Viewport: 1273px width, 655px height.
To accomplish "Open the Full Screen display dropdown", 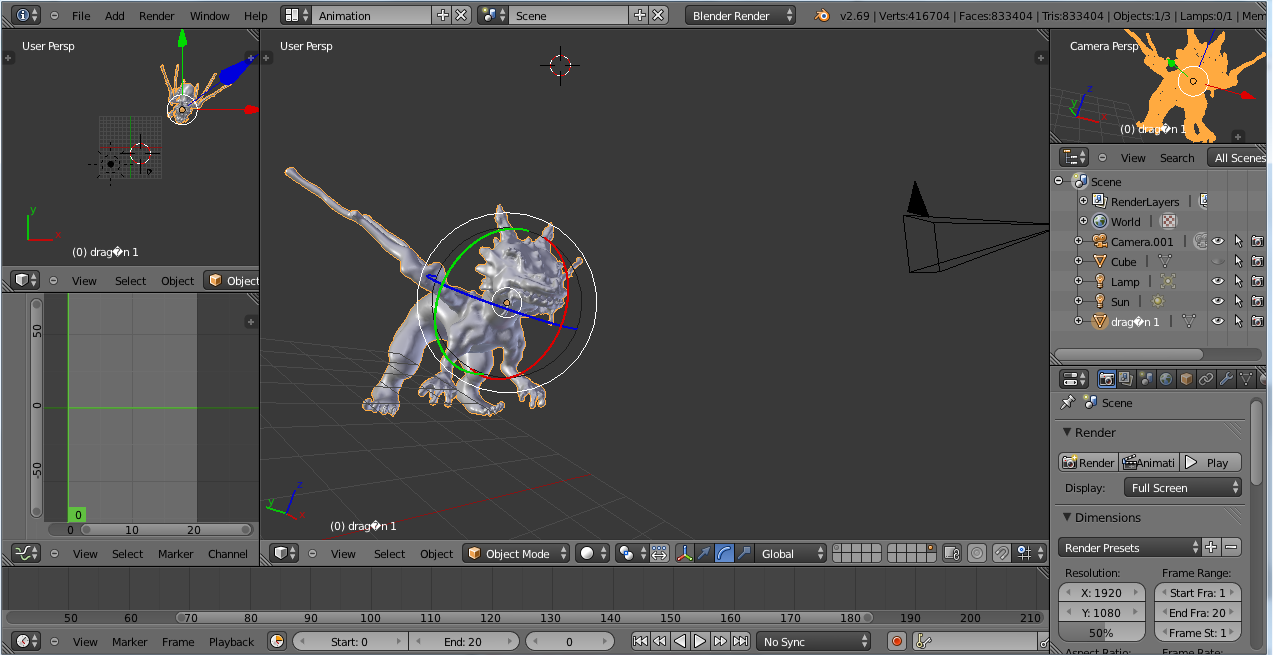I will [x=1184, y=488].
